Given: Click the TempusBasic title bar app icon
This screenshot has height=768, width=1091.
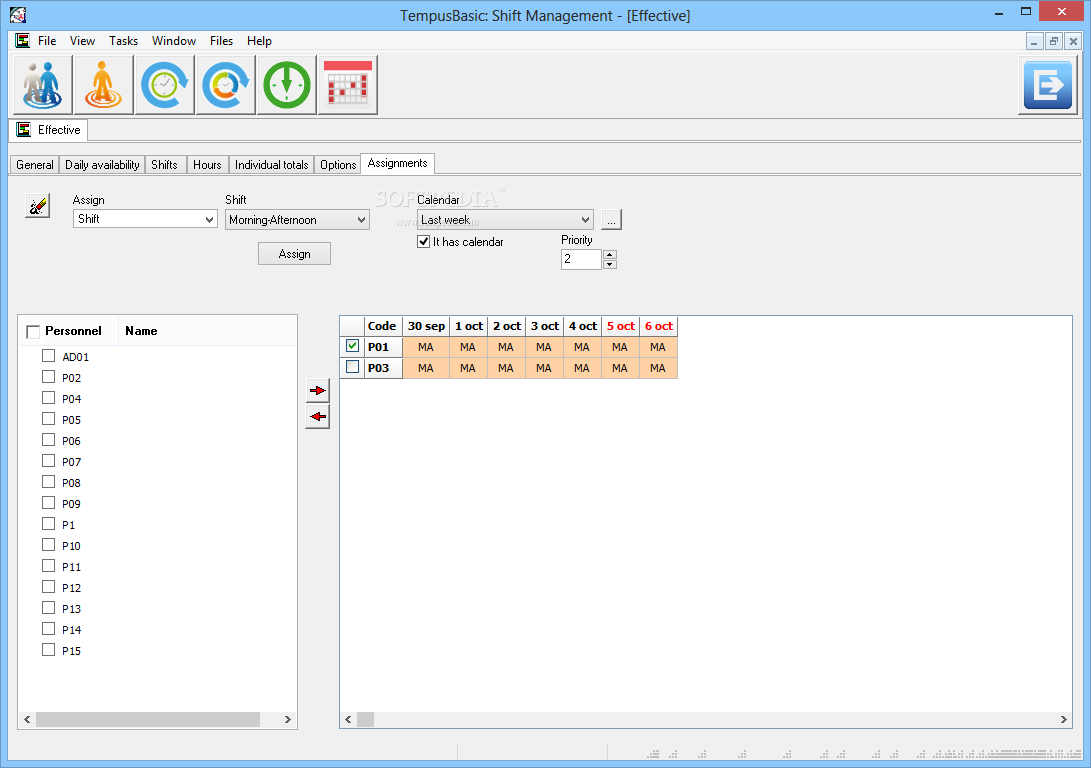Looking at the screenshot, I should (18, 14).
